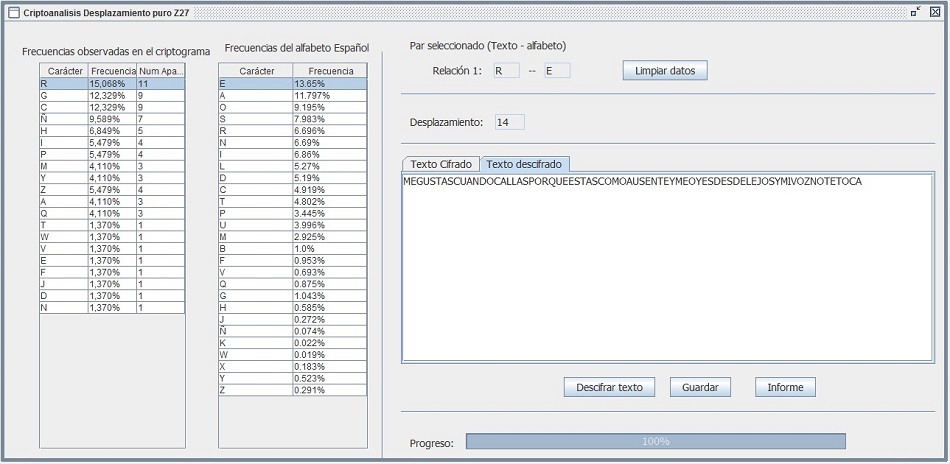Click the window icon in the title bar
The image size is (950, 464).
(13, 13)
